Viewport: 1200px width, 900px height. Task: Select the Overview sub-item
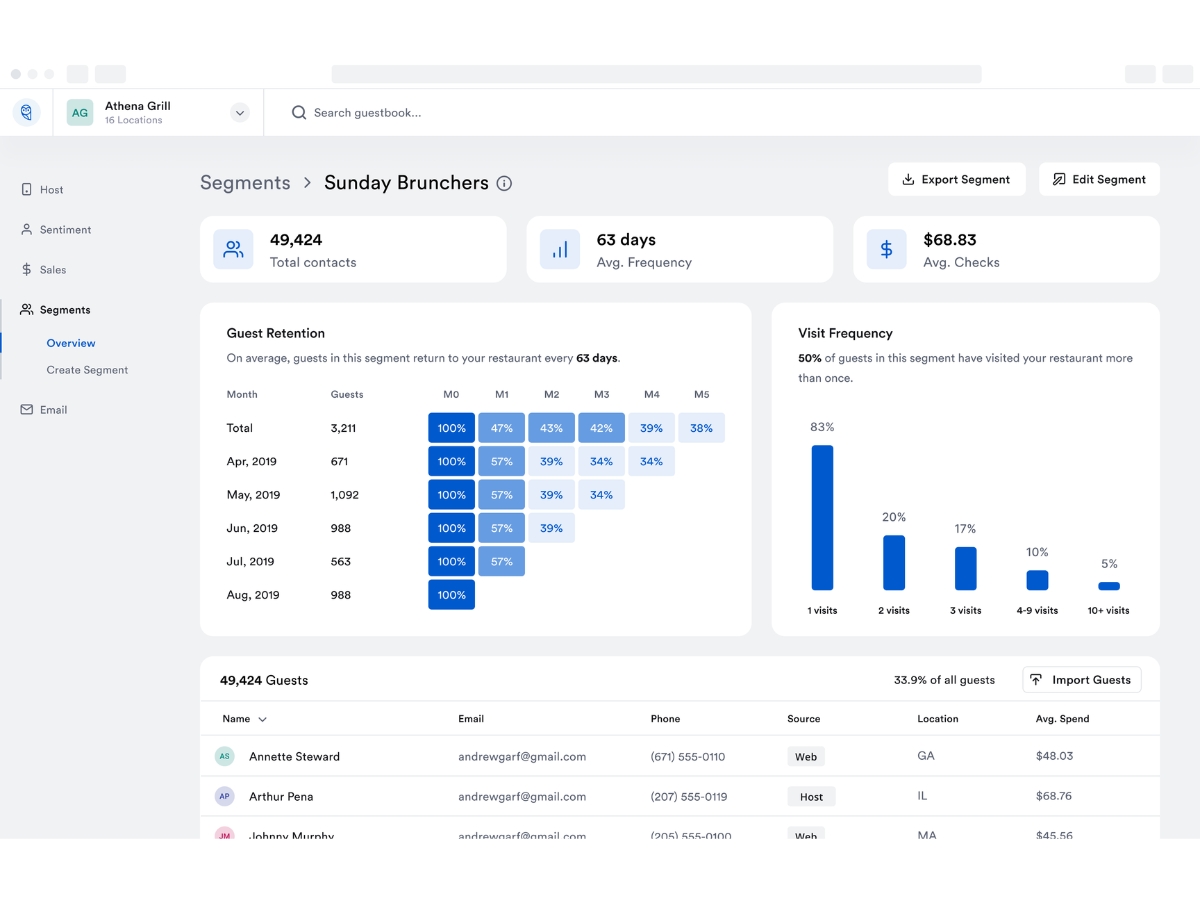(x=71, y=343)
